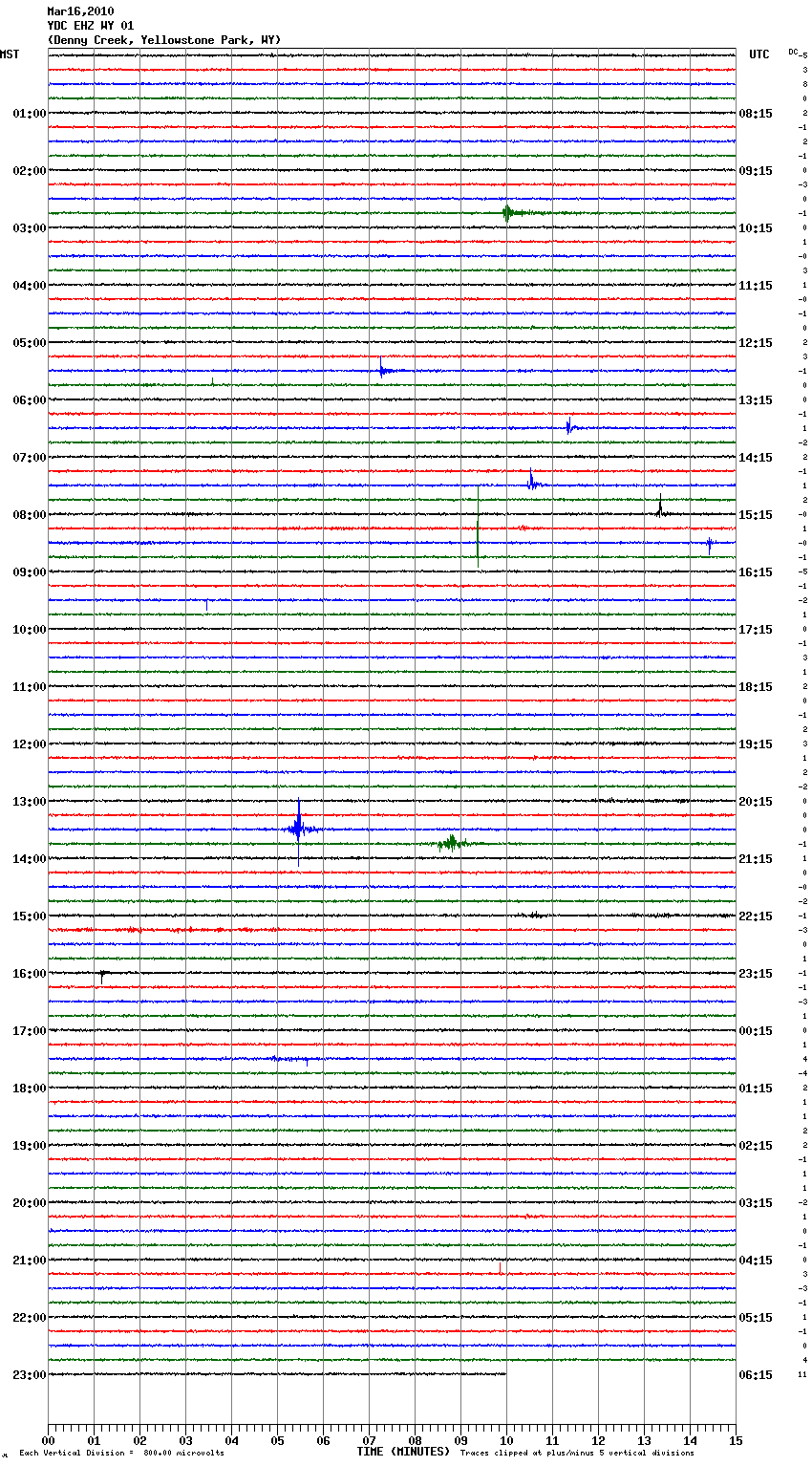Click the Mar16,2010 date header
The height and width of the screenshot is (1466, 812).
80,11
